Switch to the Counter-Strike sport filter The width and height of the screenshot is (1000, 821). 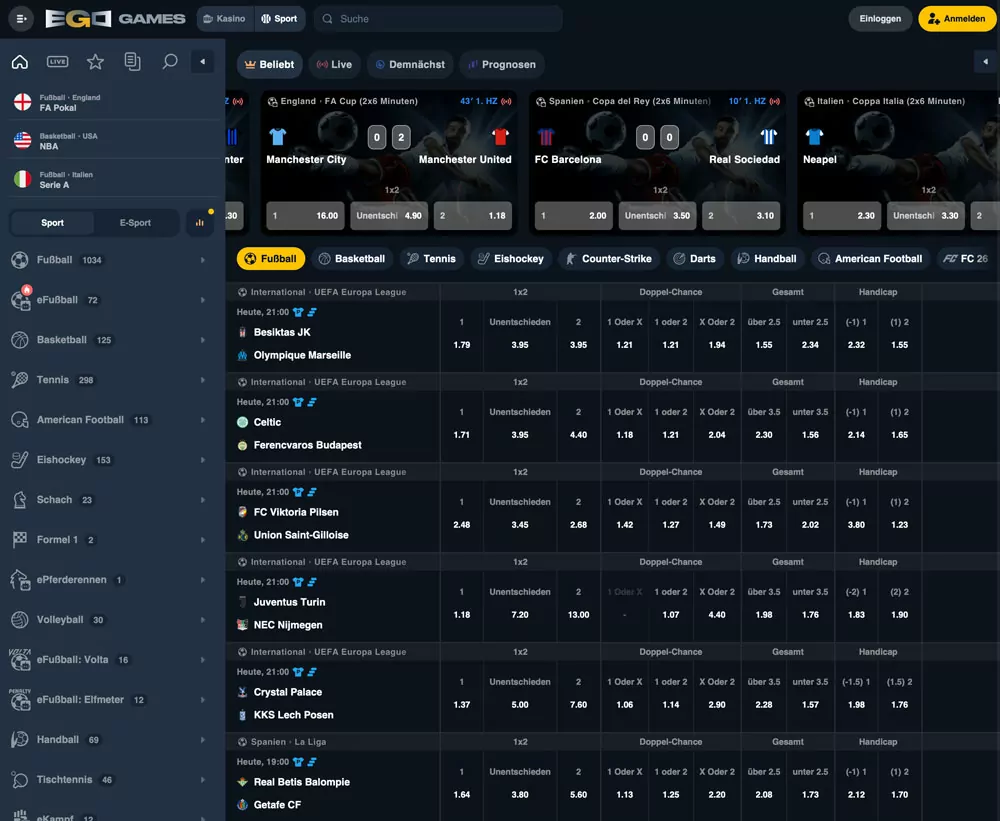point(609,258)
